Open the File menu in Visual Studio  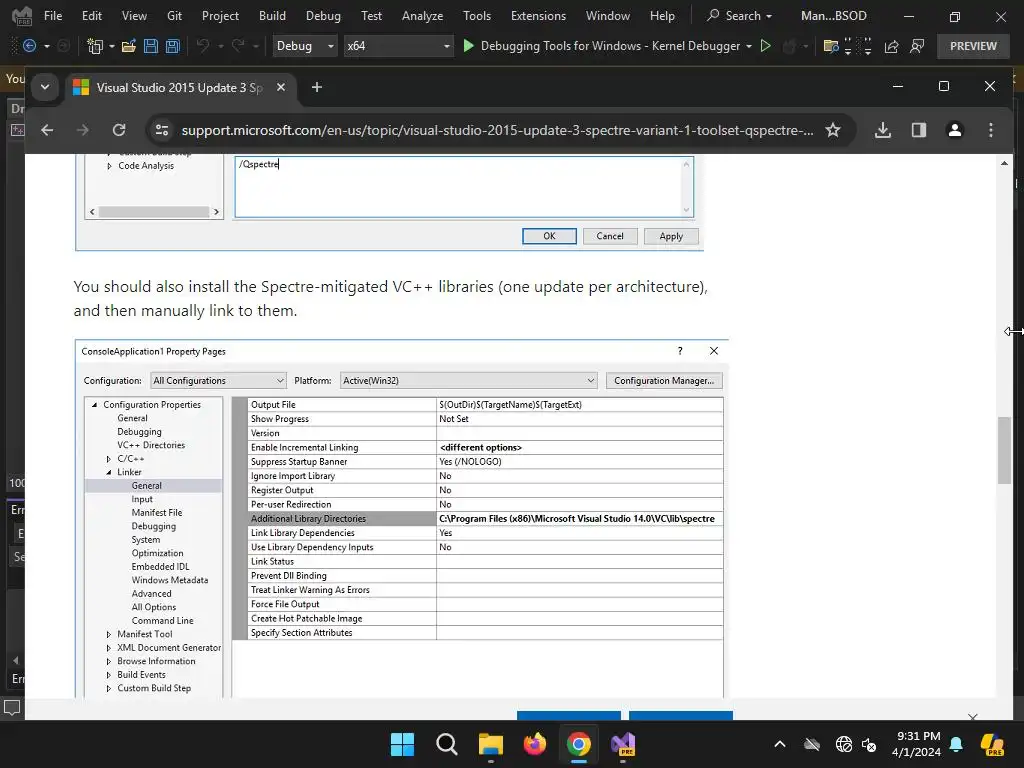[53, 16]
